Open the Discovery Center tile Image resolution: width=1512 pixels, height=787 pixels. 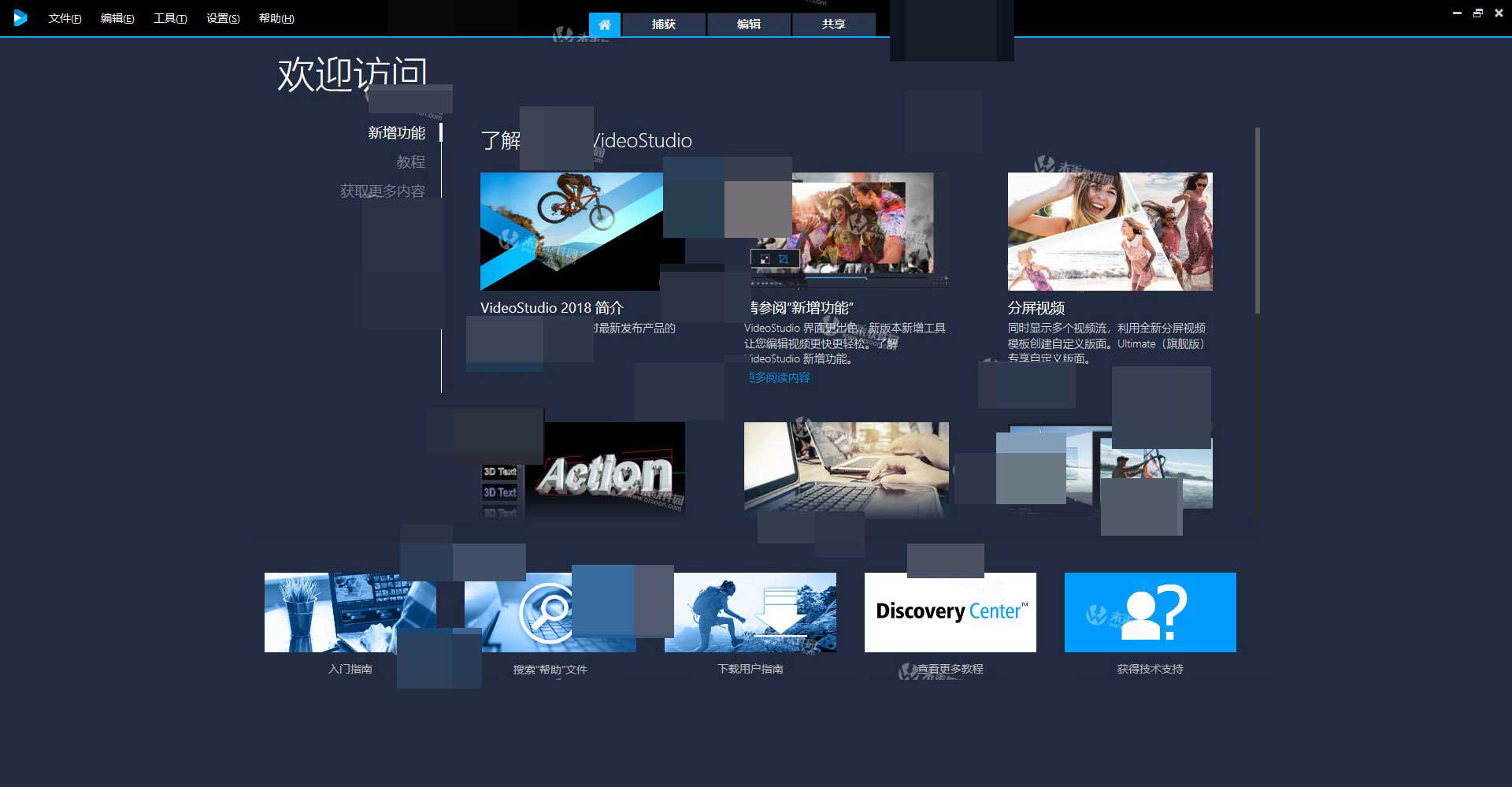[x=951, y=612]
